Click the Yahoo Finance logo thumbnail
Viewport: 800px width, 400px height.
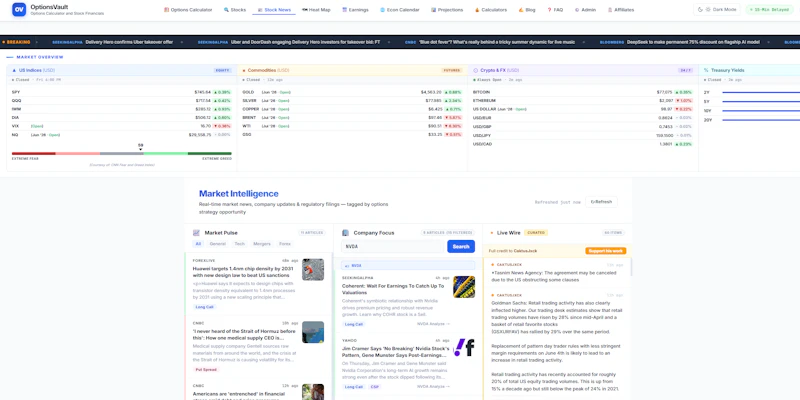click(x=464, y=347)
